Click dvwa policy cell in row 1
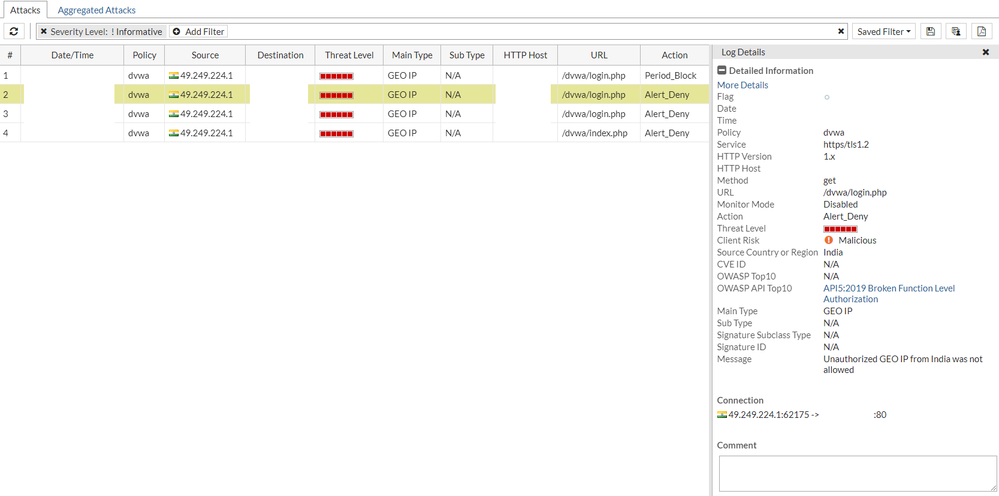 (x=138, y=75)
